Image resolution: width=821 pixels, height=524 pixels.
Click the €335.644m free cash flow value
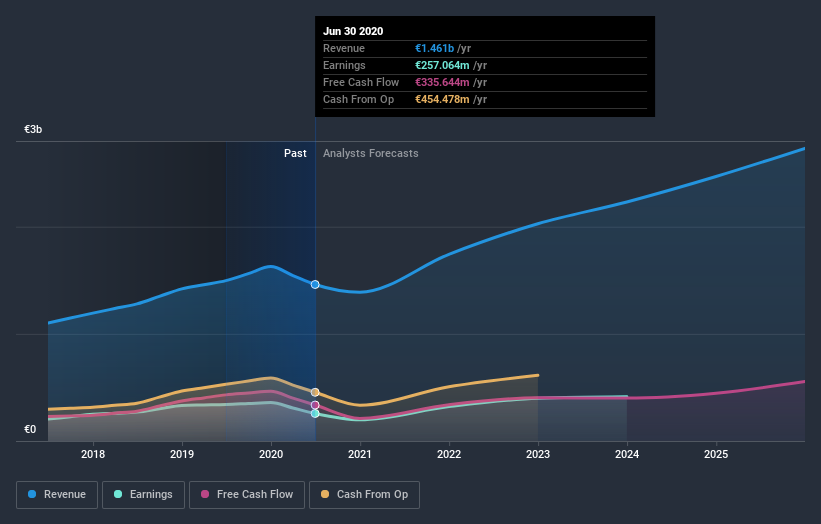(442, 82)
